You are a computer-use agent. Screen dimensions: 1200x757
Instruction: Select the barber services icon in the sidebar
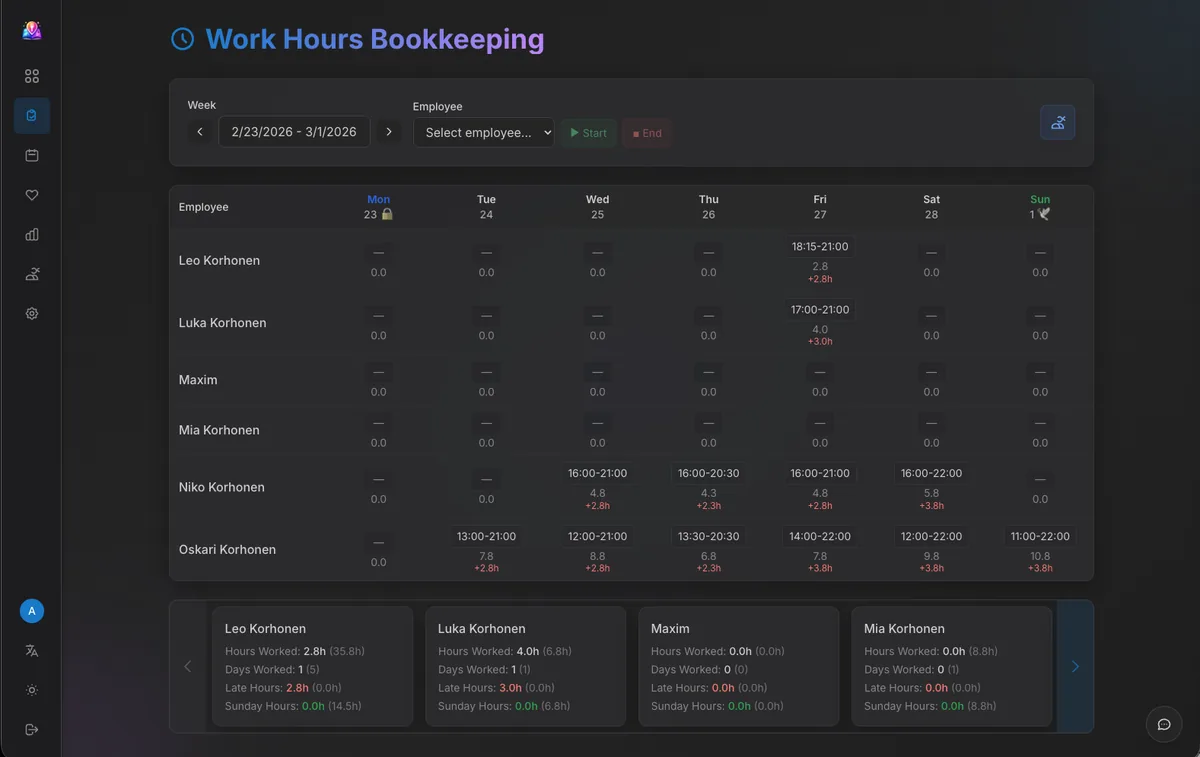coord(31,273)
